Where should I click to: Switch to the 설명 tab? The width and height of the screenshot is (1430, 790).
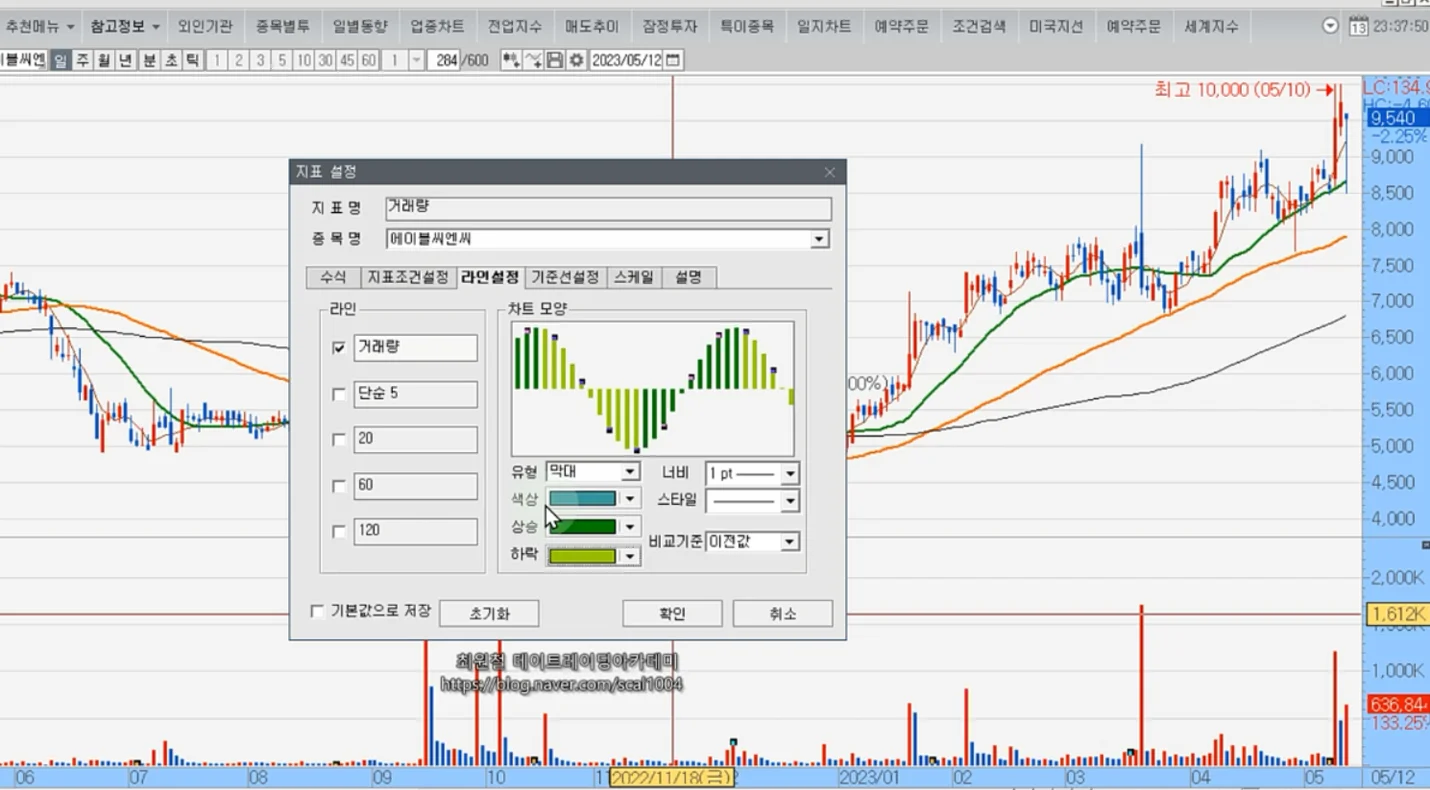(688, 277)
